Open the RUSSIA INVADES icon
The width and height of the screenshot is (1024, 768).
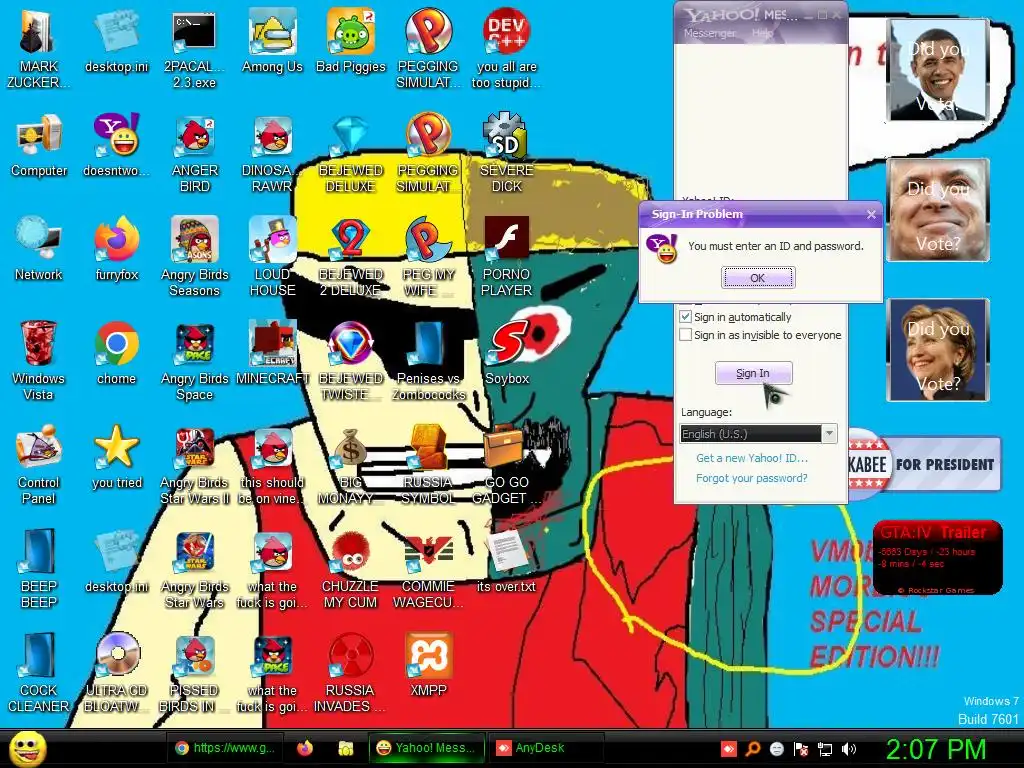(351, 672)
